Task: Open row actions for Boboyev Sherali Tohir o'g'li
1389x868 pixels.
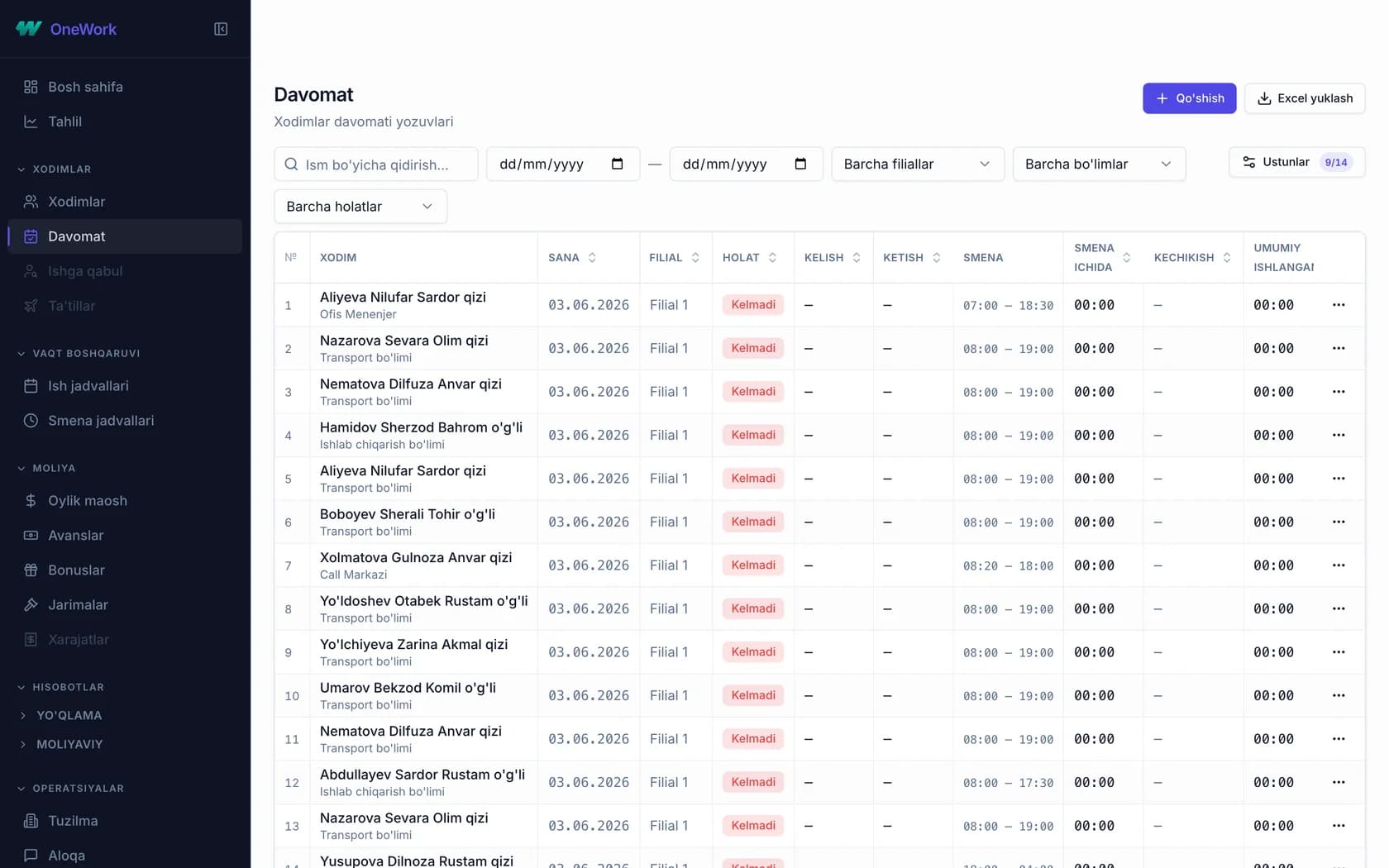Action: pyautogui.click(x=1339, y=522)
